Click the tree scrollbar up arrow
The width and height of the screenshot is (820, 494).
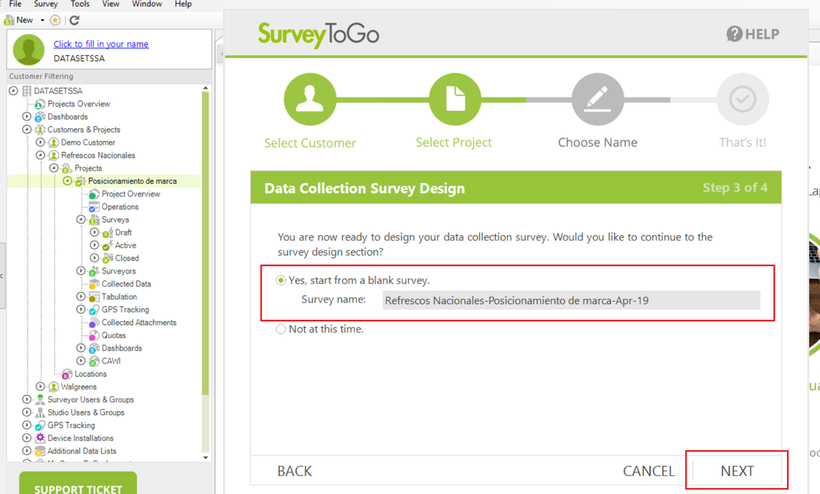pos(206,88)
